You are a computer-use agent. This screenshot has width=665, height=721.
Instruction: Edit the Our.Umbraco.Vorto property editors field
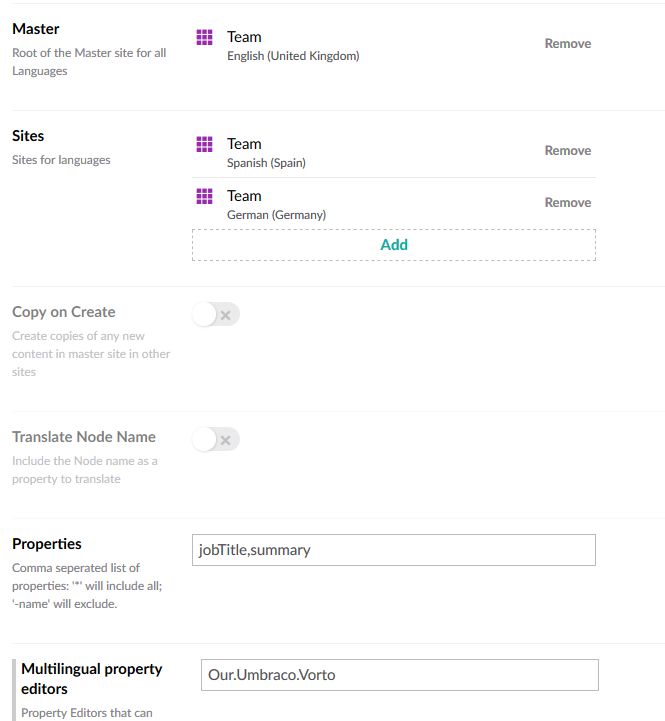coord(400,675)
